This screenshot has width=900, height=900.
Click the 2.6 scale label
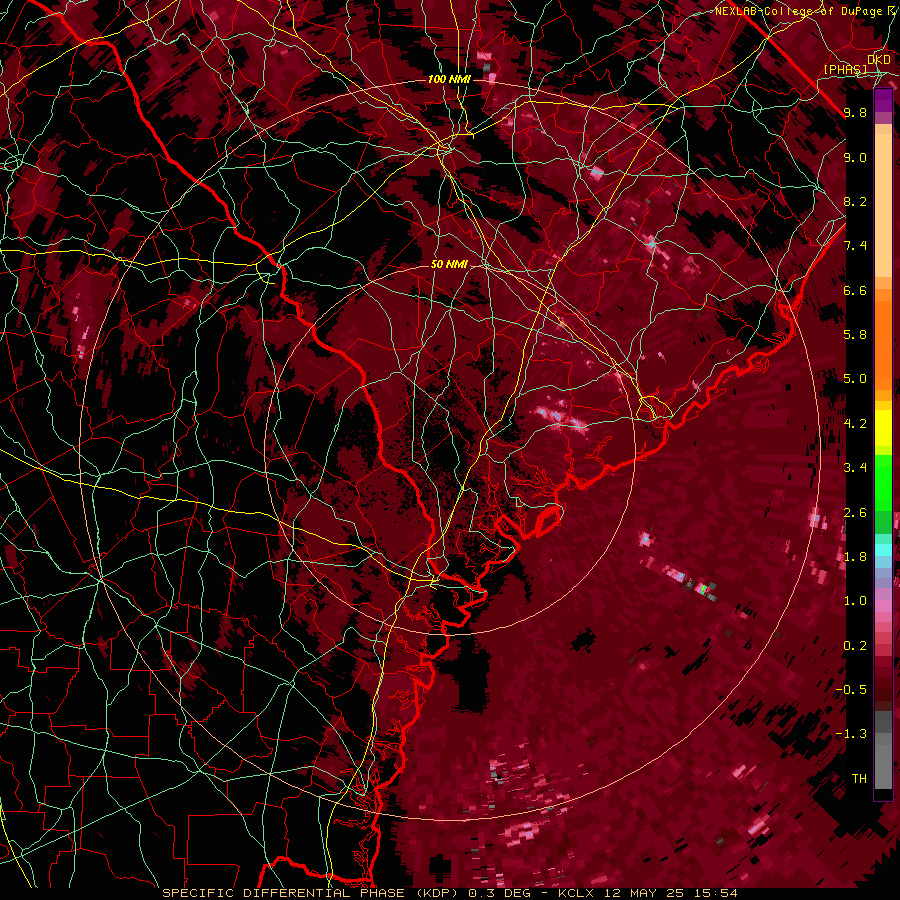tap(855, 513)
